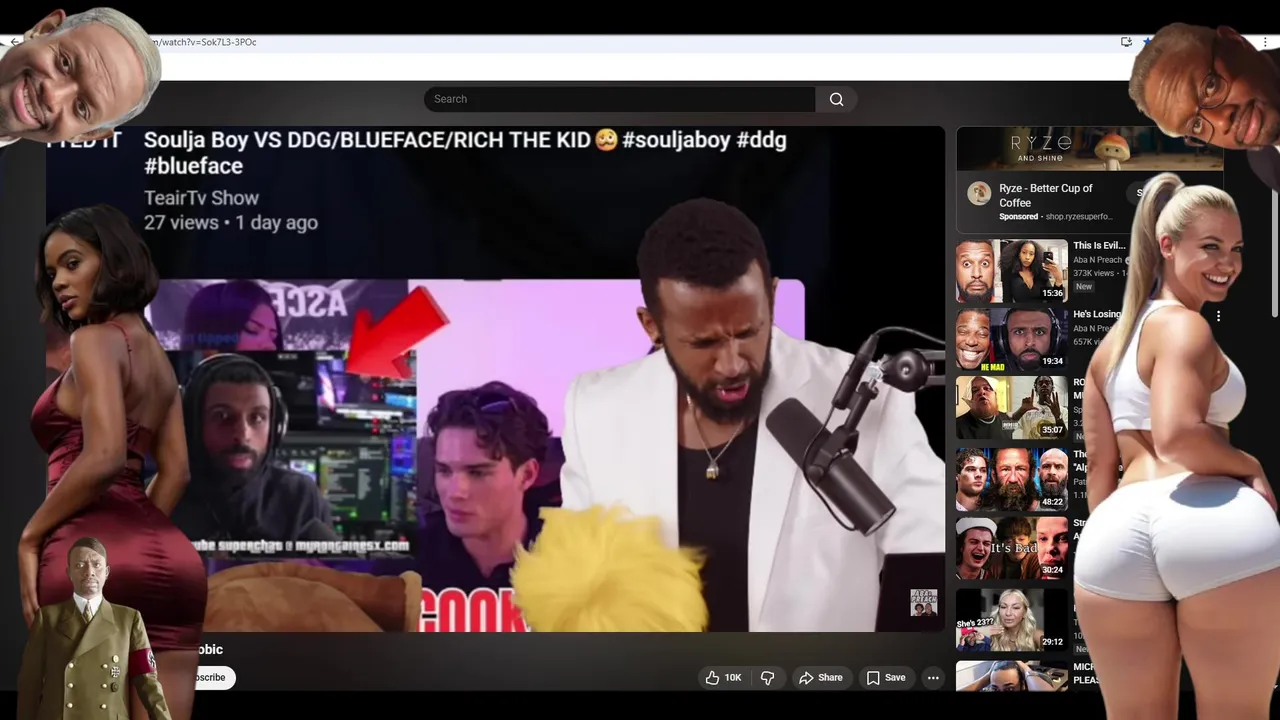Open the 29:12 'She's 23??' thumbnail
This screenshot has height=720, width=1280.
1012,619
